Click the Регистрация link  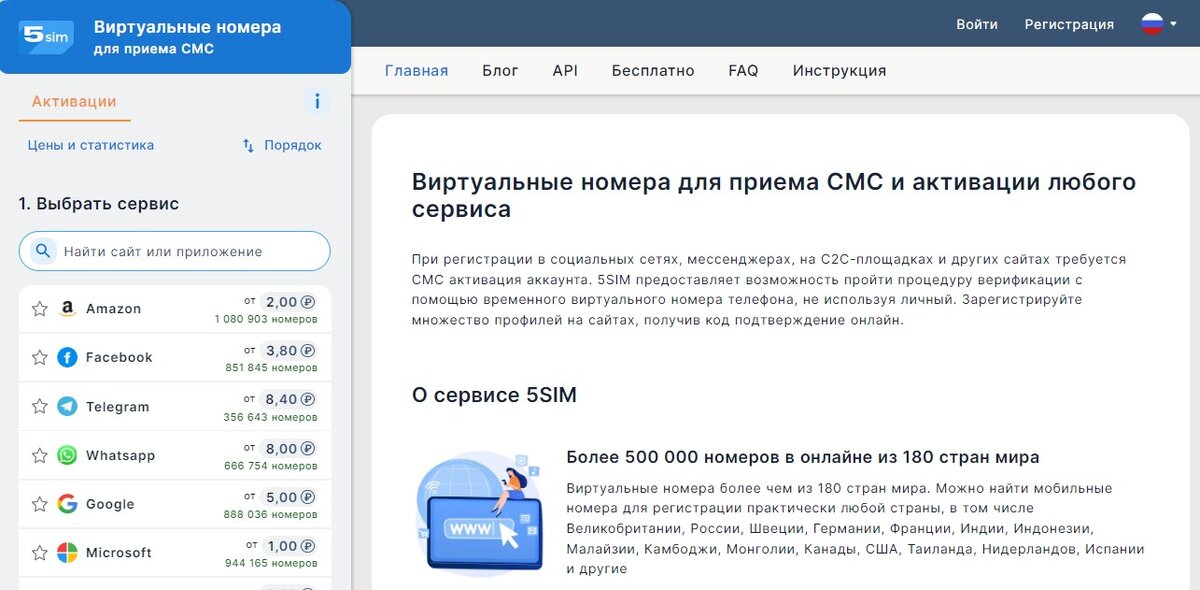[x=1069, y=24]
